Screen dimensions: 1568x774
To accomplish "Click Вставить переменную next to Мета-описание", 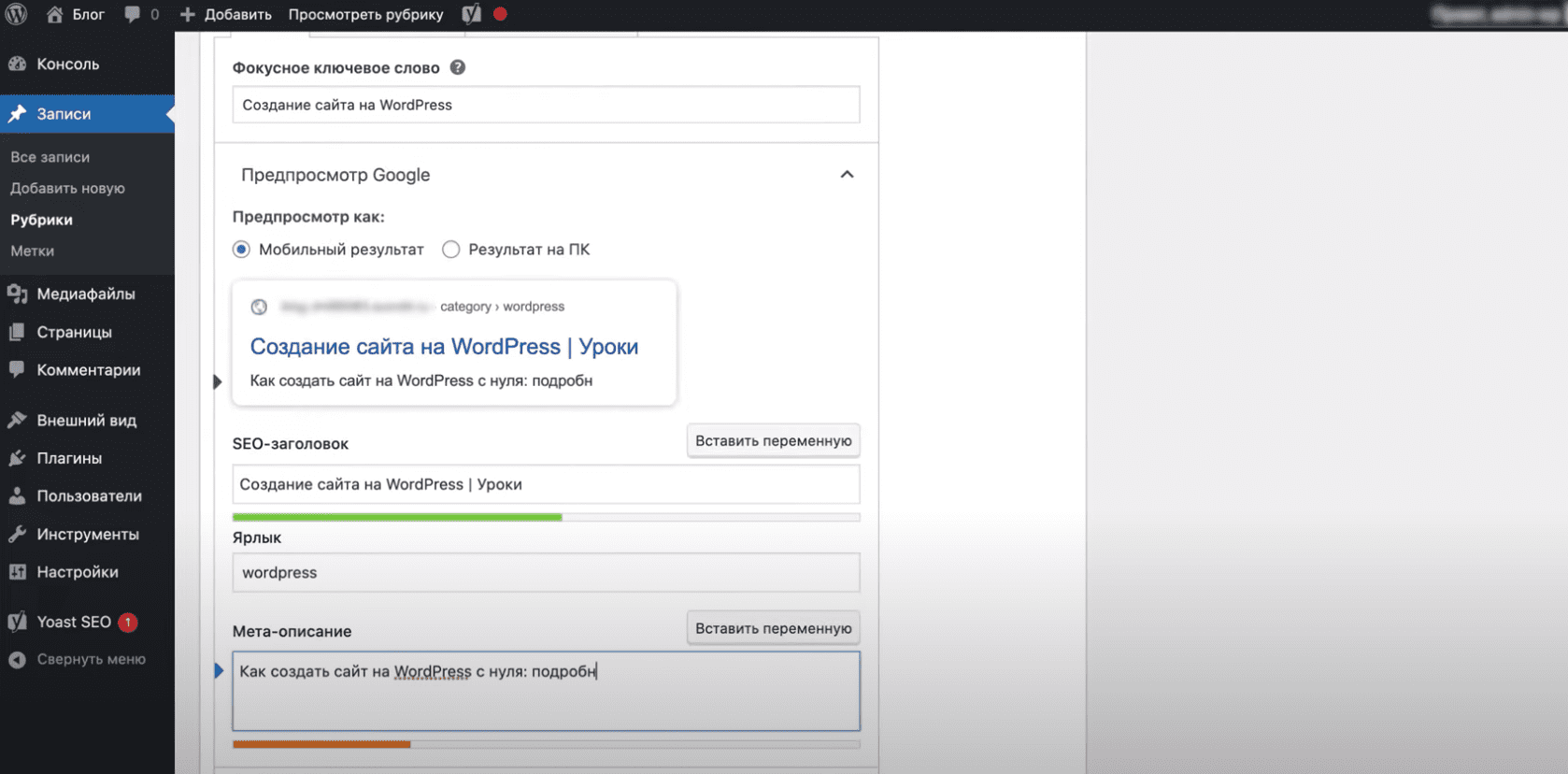I will click(773, 628).
